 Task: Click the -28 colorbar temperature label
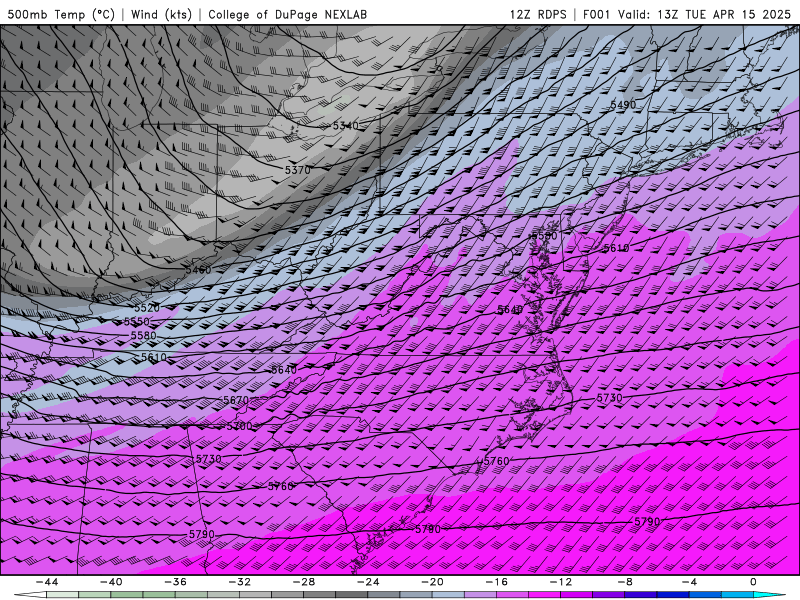[304, 582]
